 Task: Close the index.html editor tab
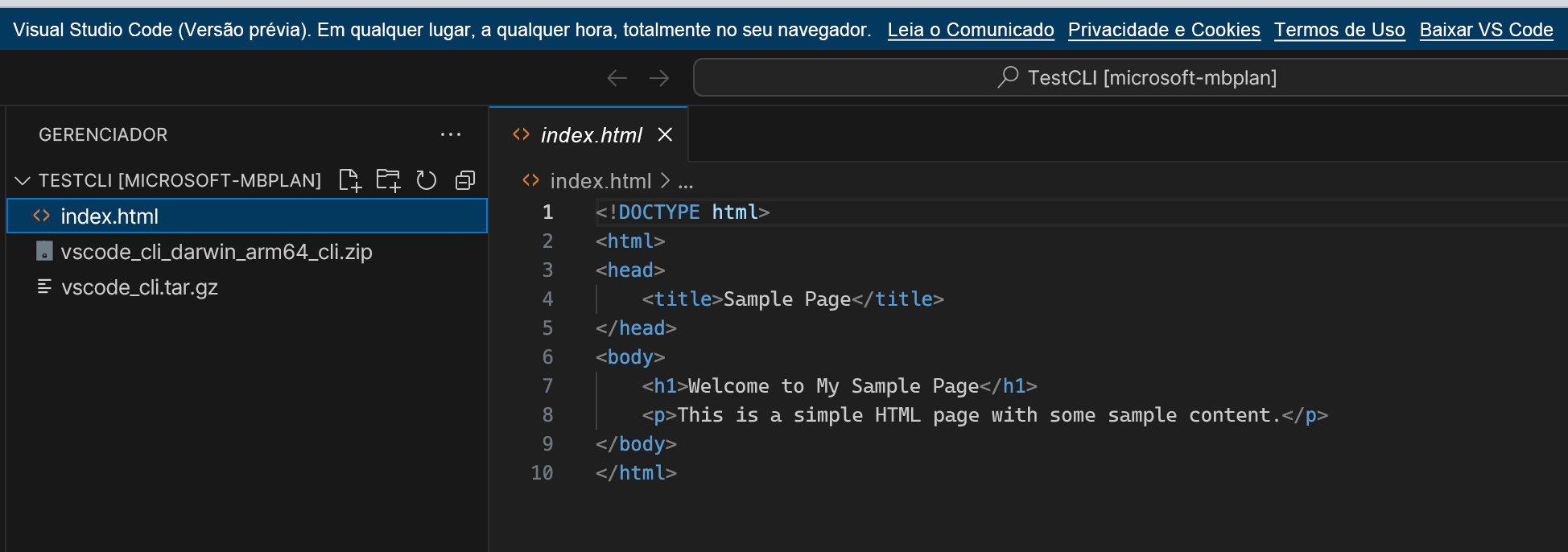click(665, 134)
